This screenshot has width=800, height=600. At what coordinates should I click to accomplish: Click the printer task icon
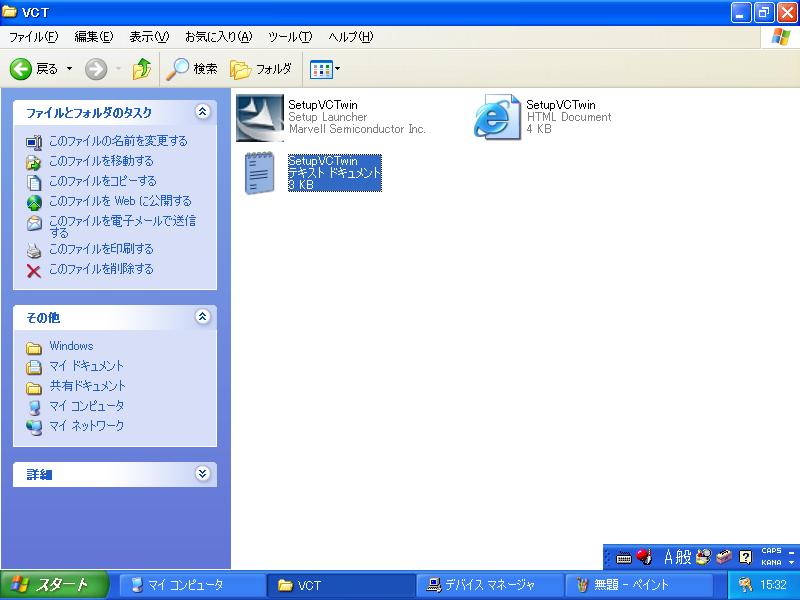[x=34, y=251]
